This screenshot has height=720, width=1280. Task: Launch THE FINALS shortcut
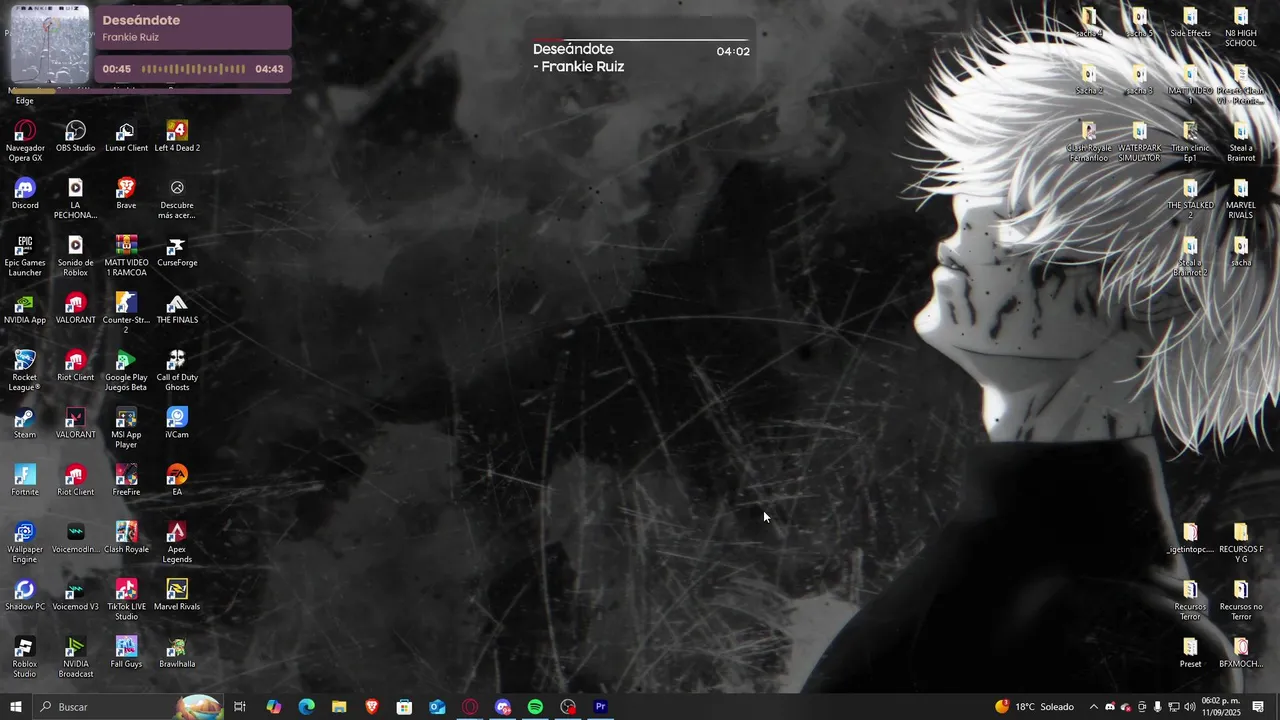[177, 309]
